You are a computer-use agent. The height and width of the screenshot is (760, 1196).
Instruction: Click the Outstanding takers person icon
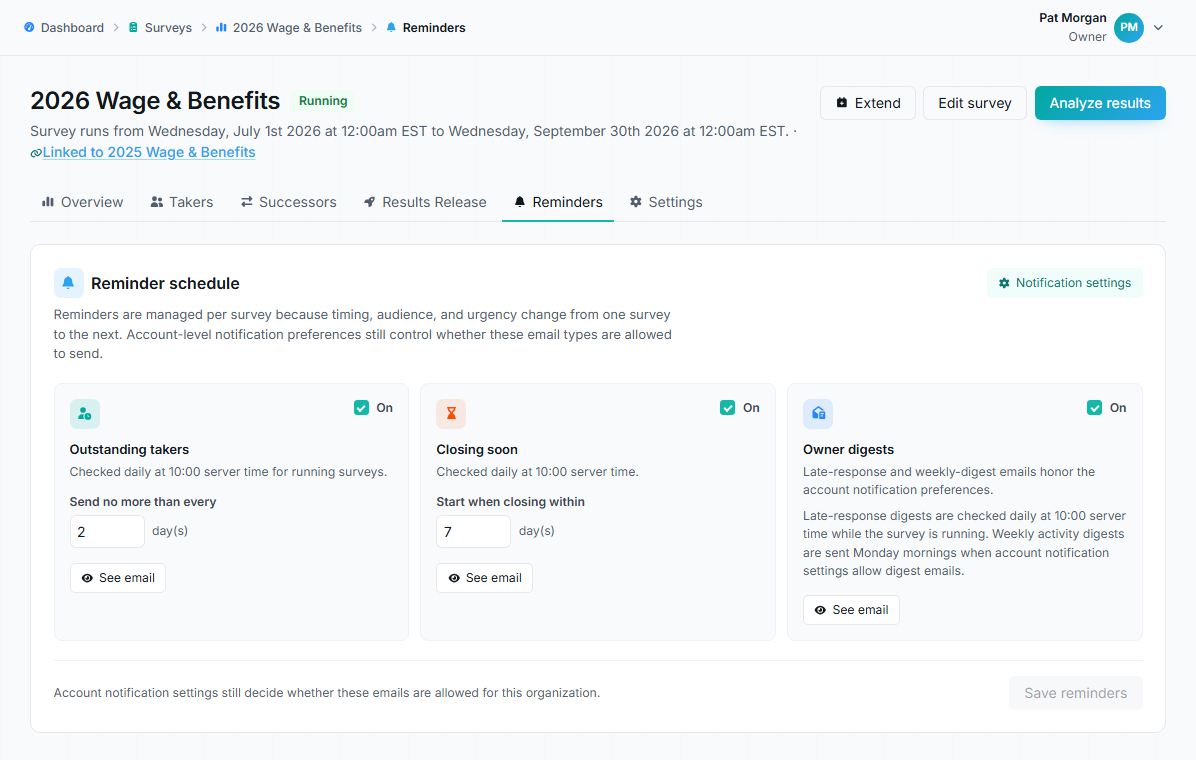point(85,414)
